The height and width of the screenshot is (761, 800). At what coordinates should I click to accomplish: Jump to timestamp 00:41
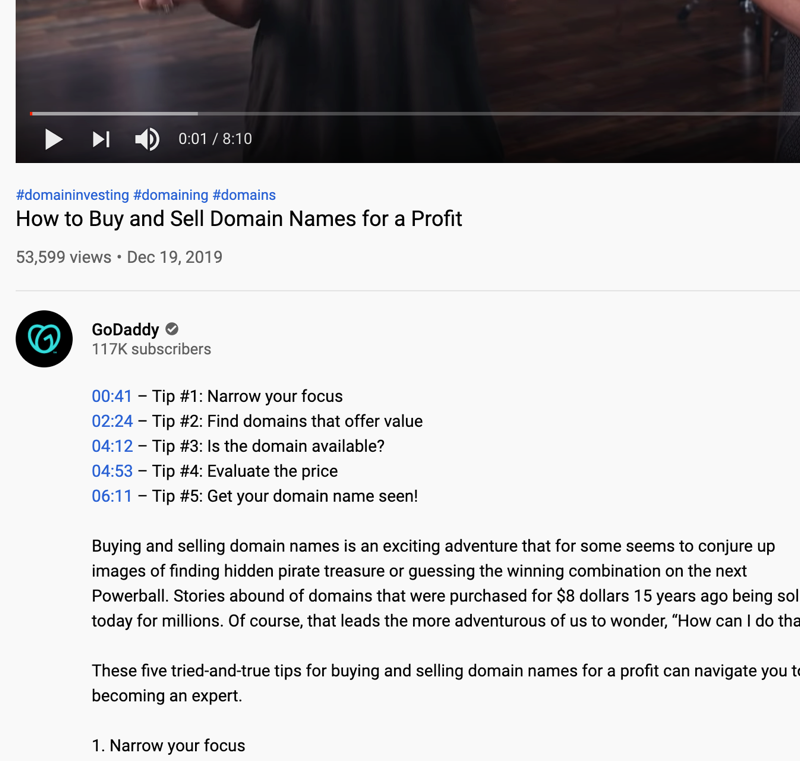point(112,396)
